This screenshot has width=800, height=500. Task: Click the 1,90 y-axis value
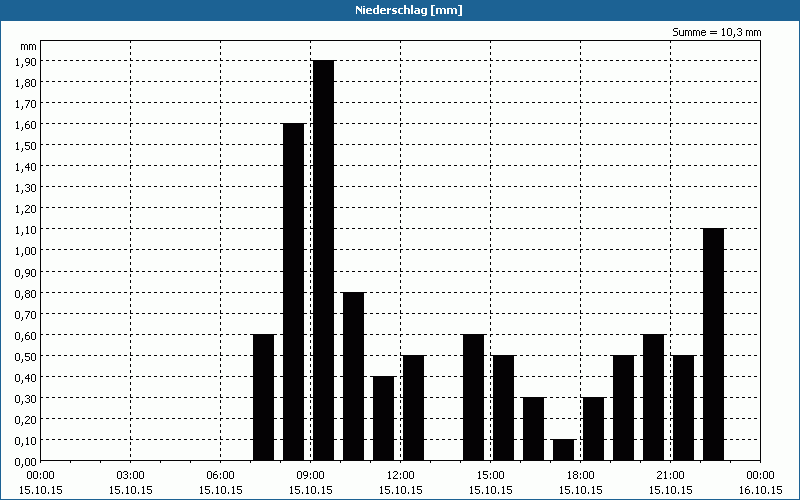[x=27, y=61]
